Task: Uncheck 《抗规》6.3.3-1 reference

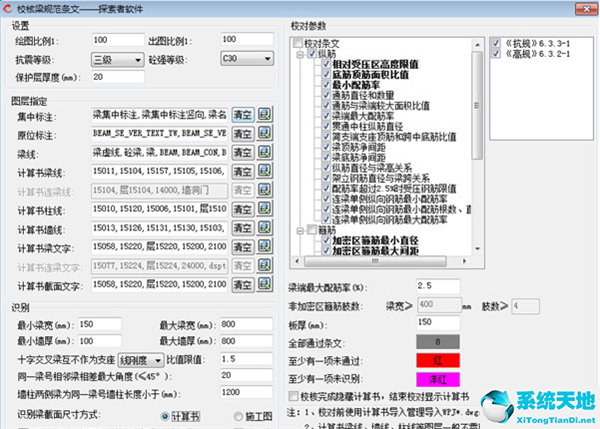Action: [x=496, y=43]
